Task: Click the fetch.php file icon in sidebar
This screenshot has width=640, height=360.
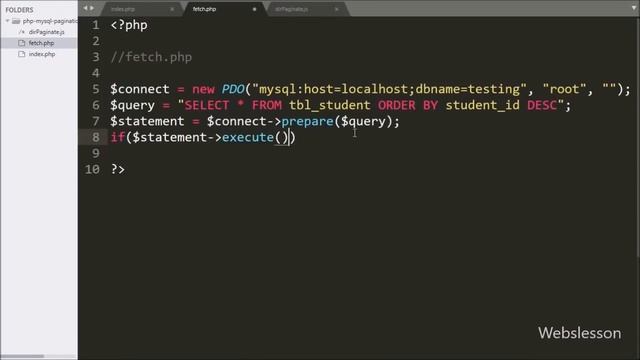Action: pyautogui.click(x=22, y=43)
